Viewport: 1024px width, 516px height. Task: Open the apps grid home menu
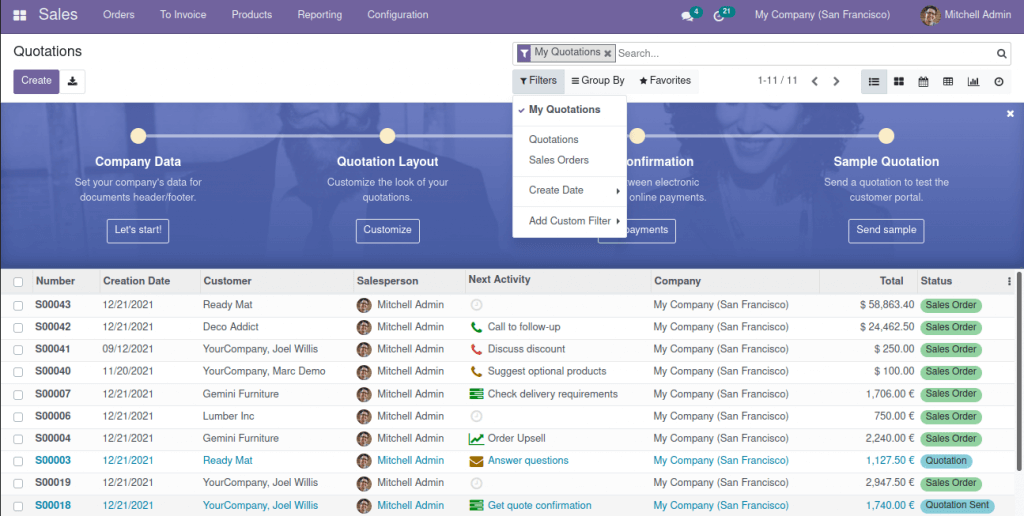[20, 15]
